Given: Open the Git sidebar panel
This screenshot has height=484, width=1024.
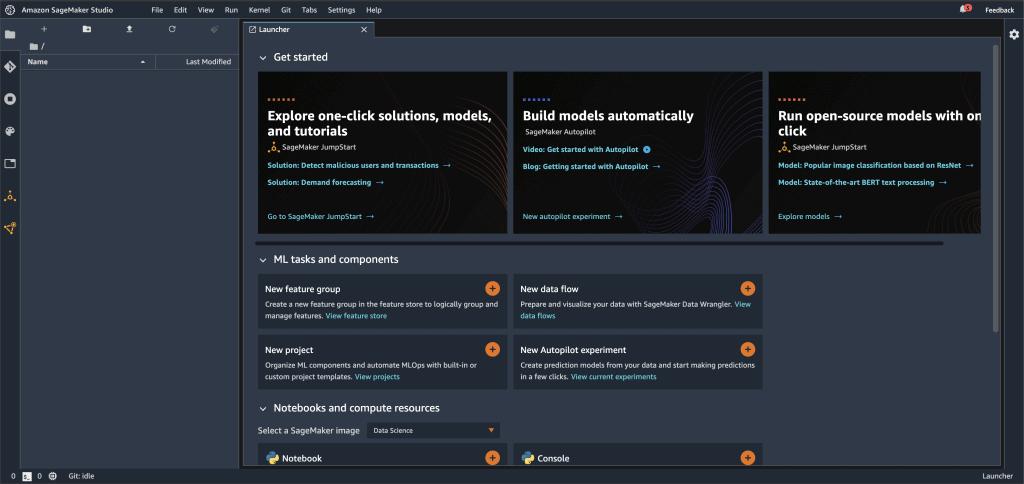Looking at the screenshot, I should (10, 66).
